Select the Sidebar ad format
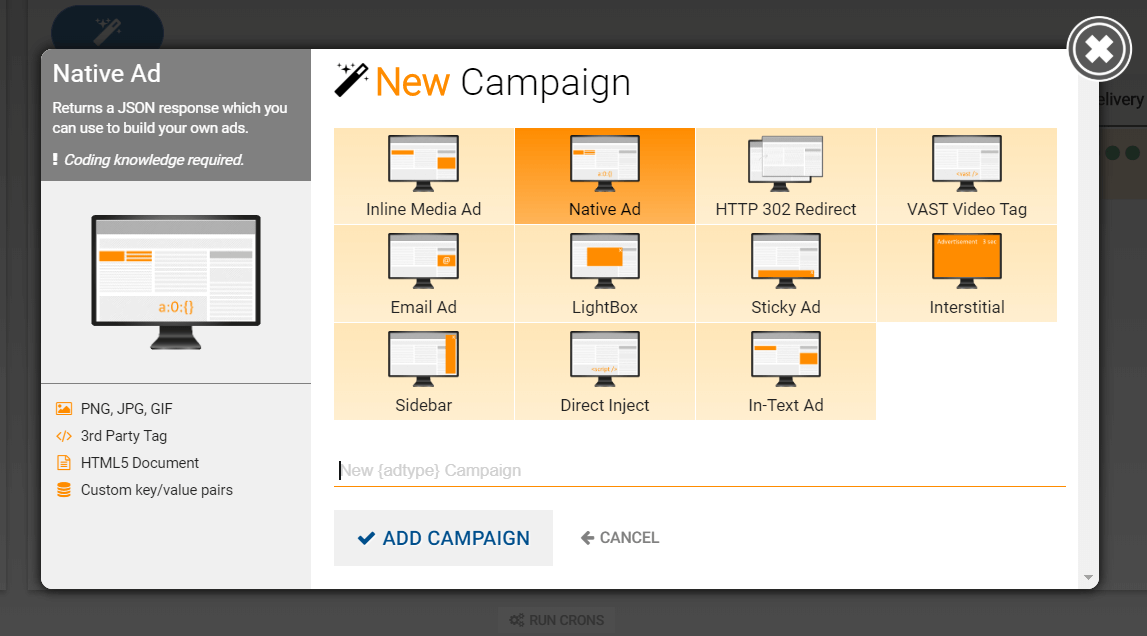Screen dimensions: 1147x636 tap(423, 370)
